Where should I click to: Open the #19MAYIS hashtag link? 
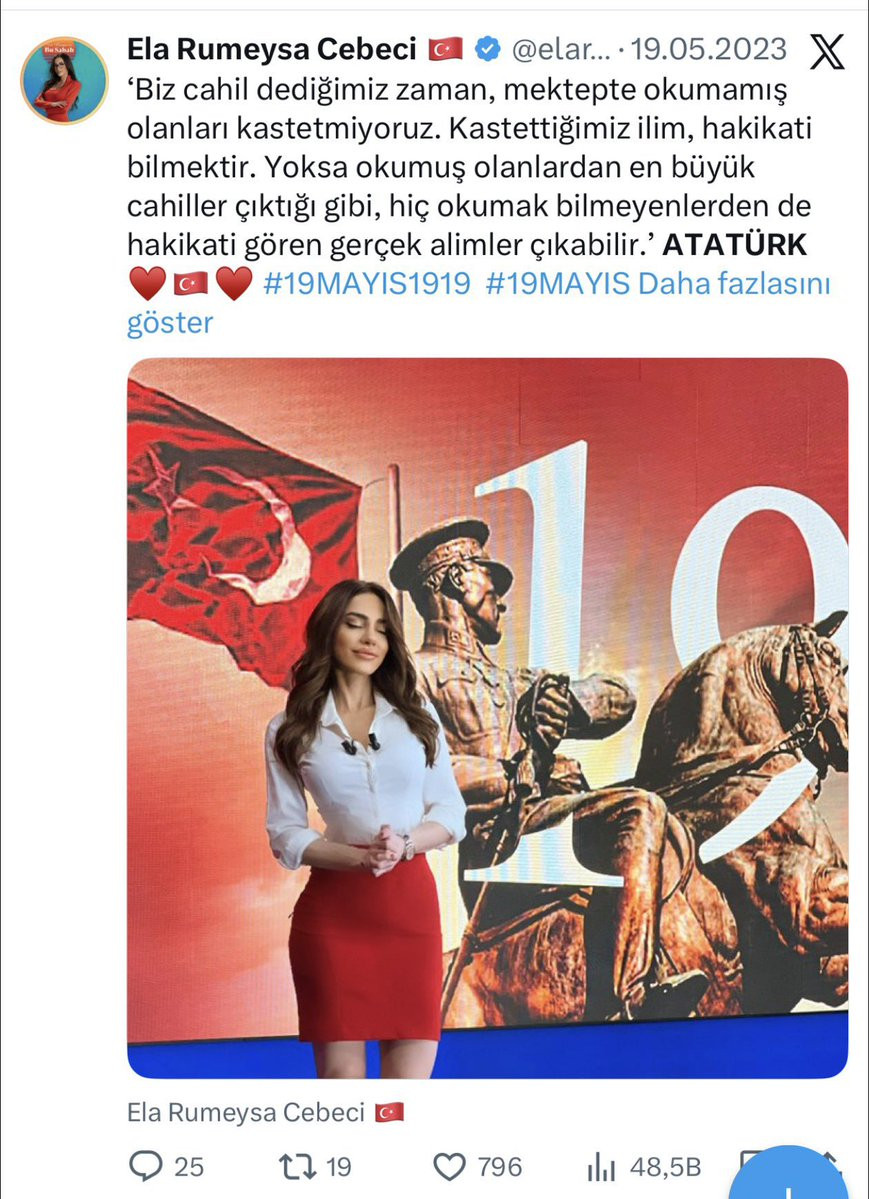558,284
